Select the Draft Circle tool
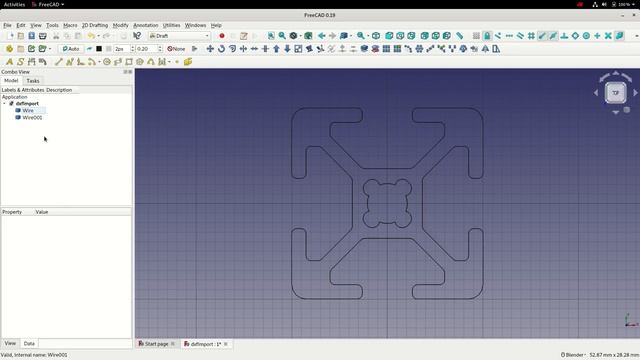640x360 pixels. (107, 62)
